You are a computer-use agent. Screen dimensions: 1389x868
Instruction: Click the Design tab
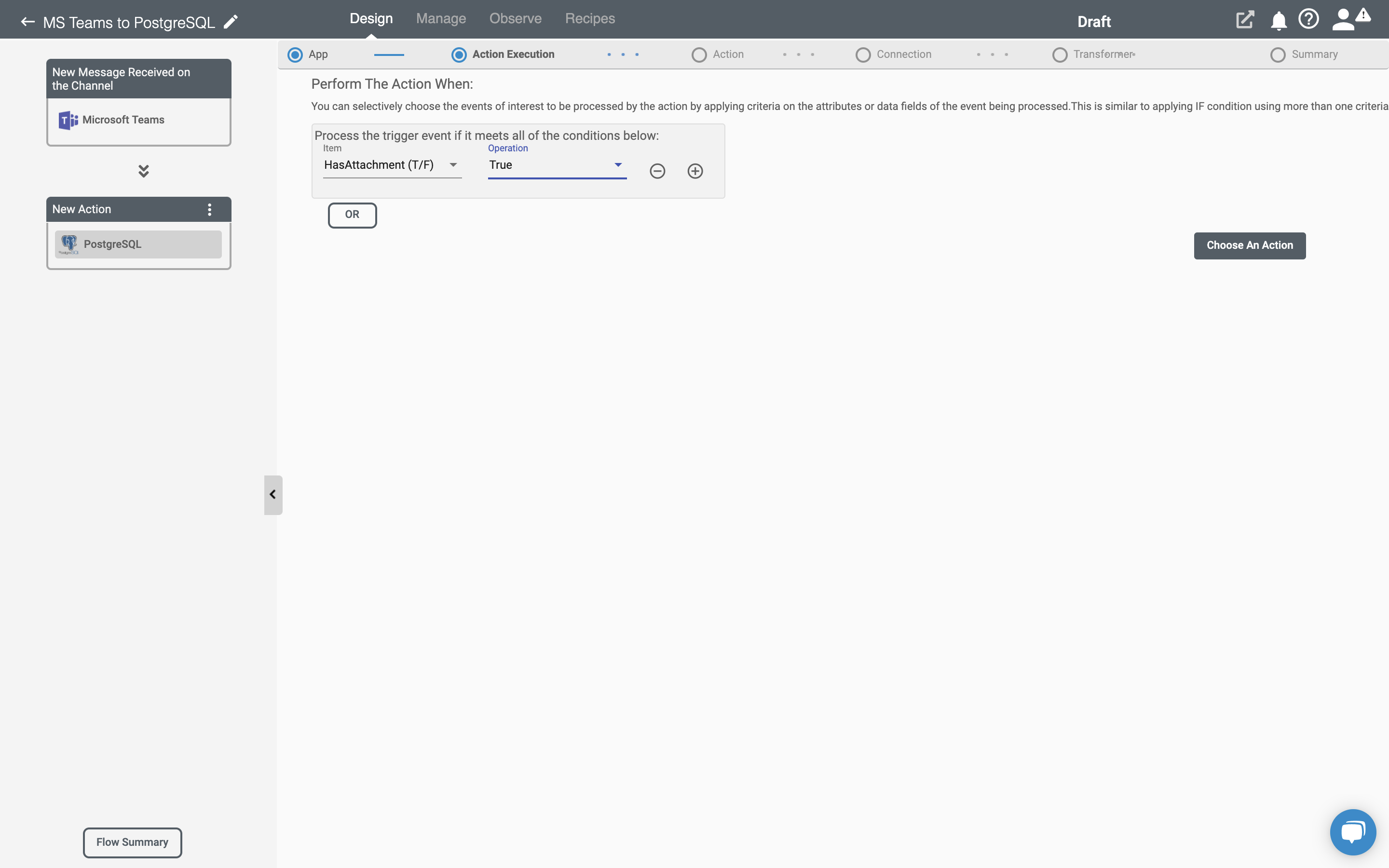click(x=370, y=18)
